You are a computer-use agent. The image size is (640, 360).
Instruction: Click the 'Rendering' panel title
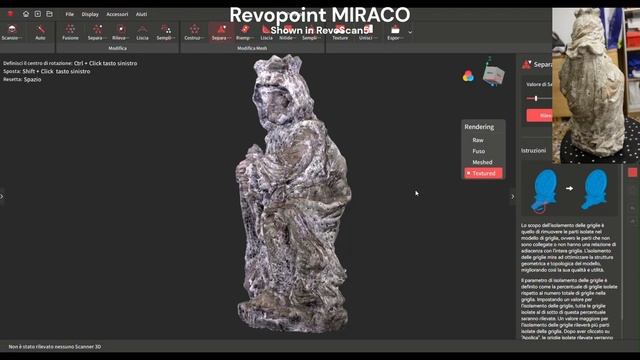pyautogui.click(x=479, y=127)
